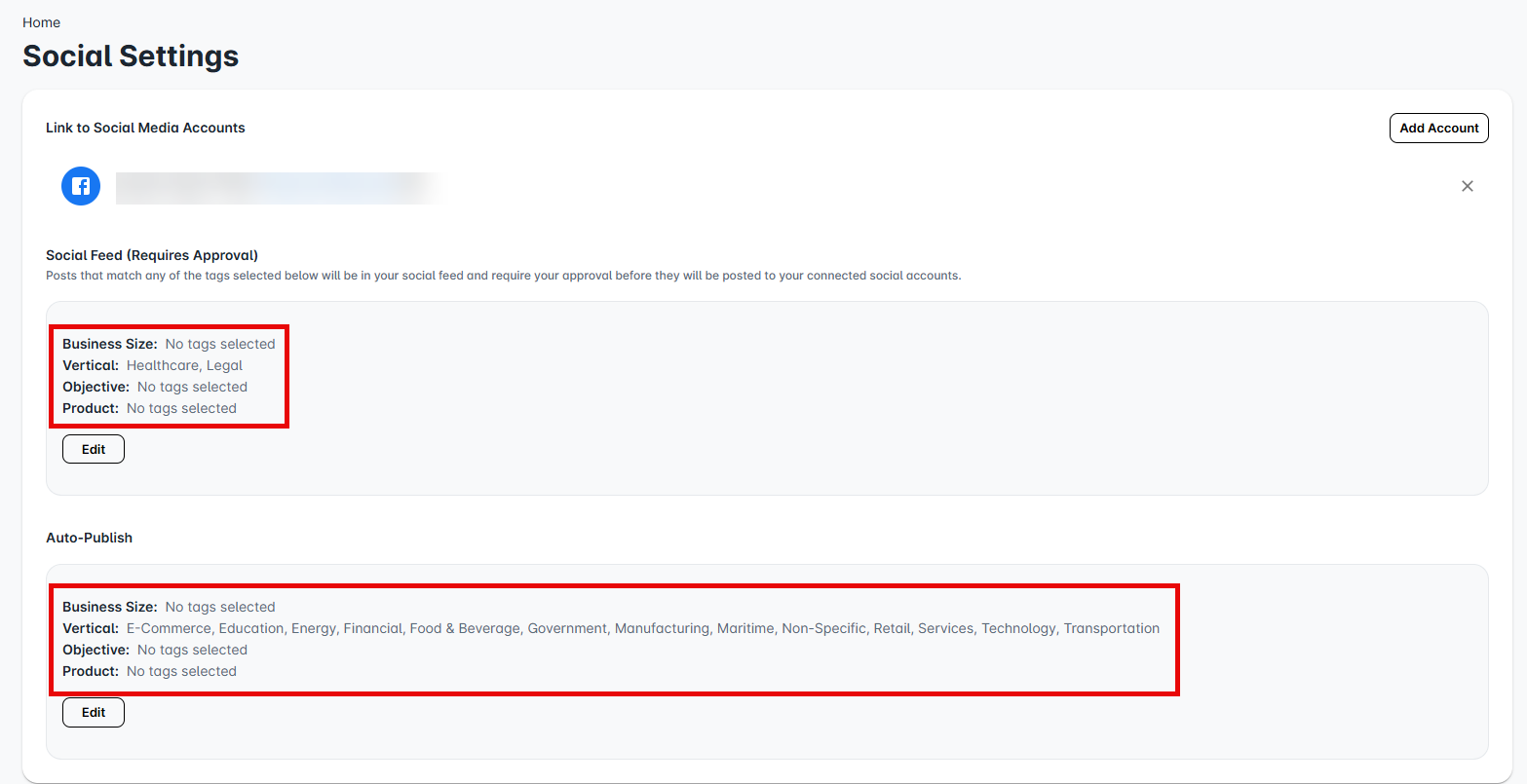
Task: Edit the Social Feed tags
Action: coord(94,449)
